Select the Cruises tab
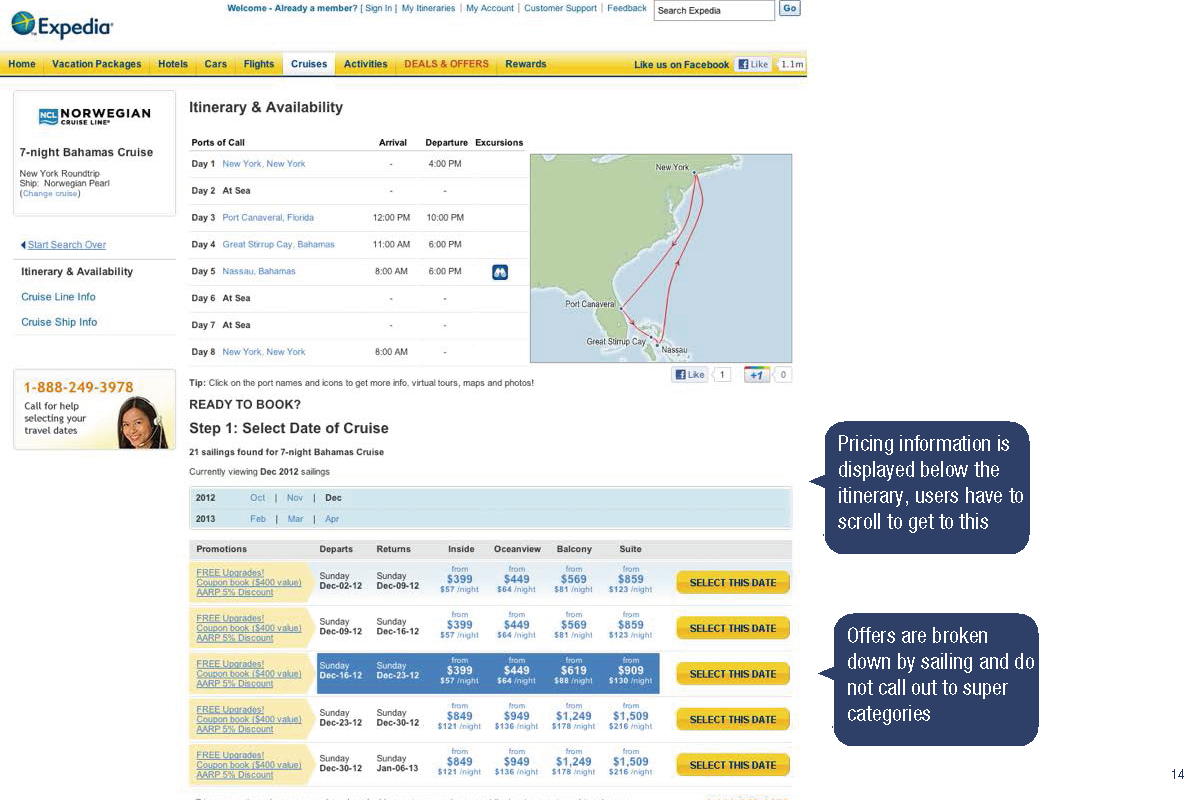Viewport: 1200px width, 800px height. [x=309, y=64]
